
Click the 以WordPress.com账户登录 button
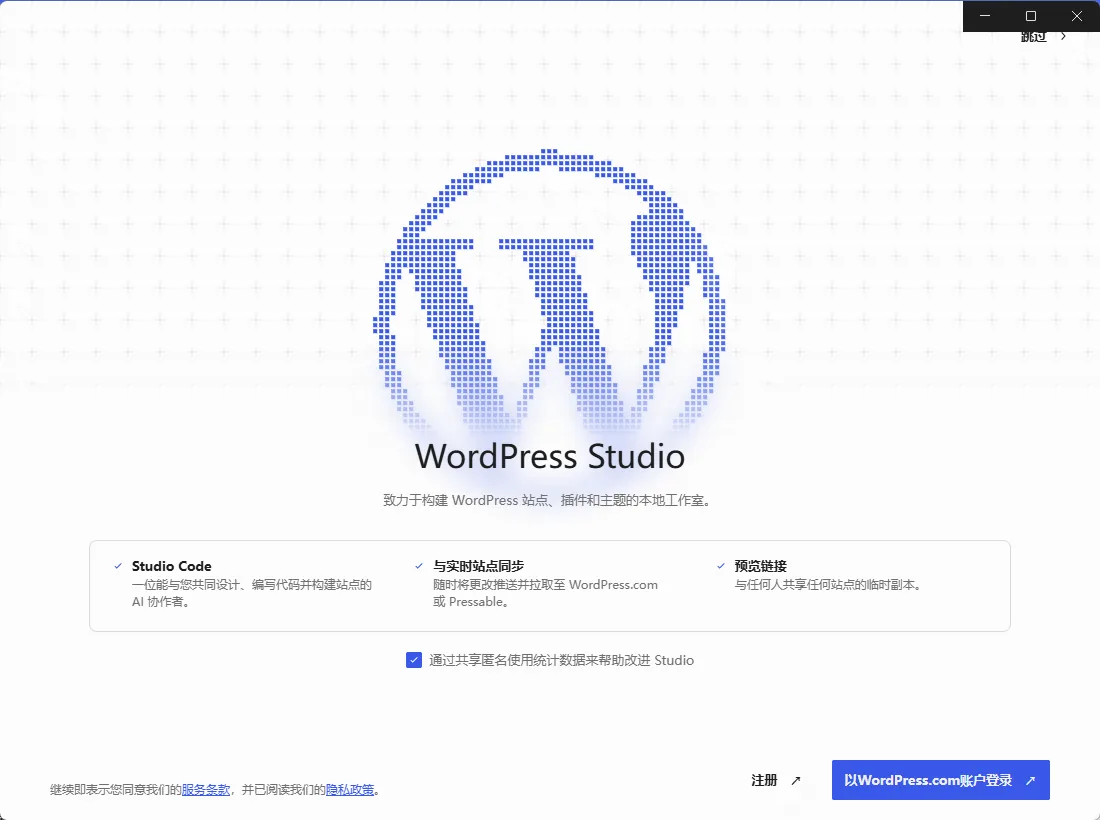941,780
